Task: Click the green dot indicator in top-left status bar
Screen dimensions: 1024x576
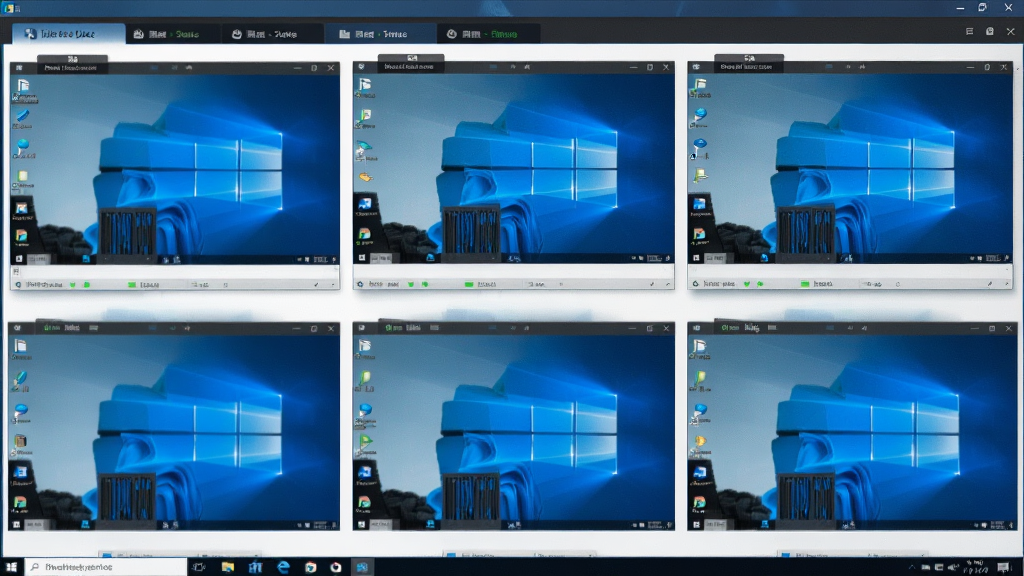Action: coord(87,285)
